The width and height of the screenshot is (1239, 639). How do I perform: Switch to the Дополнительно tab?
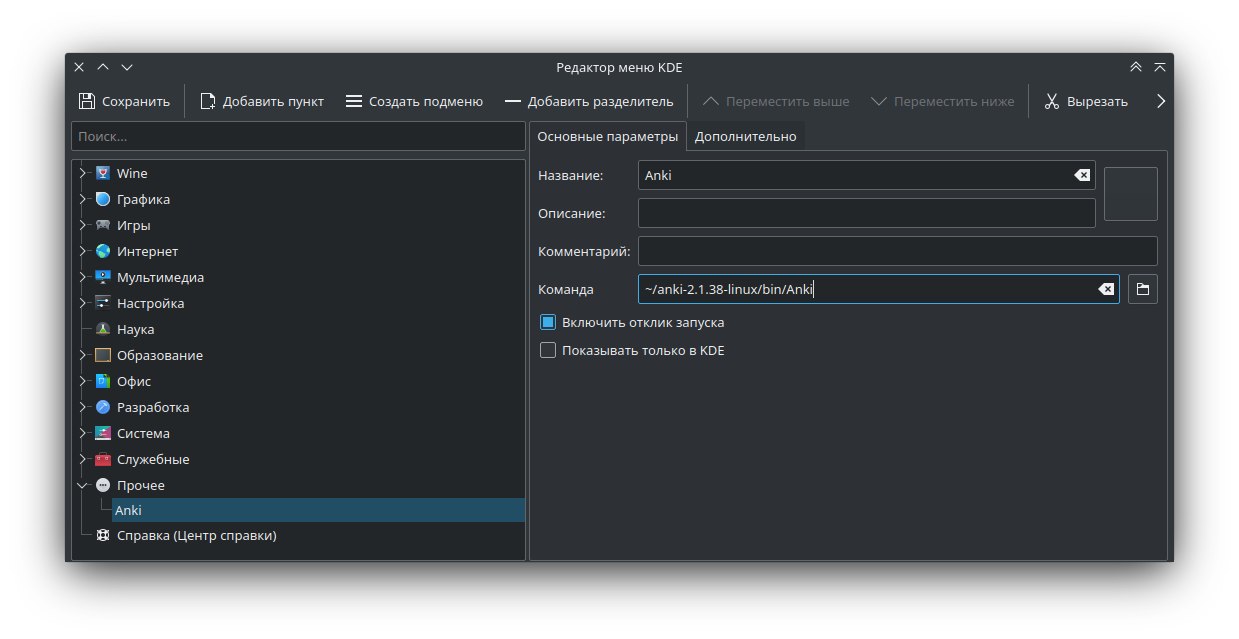click(746, 136)
